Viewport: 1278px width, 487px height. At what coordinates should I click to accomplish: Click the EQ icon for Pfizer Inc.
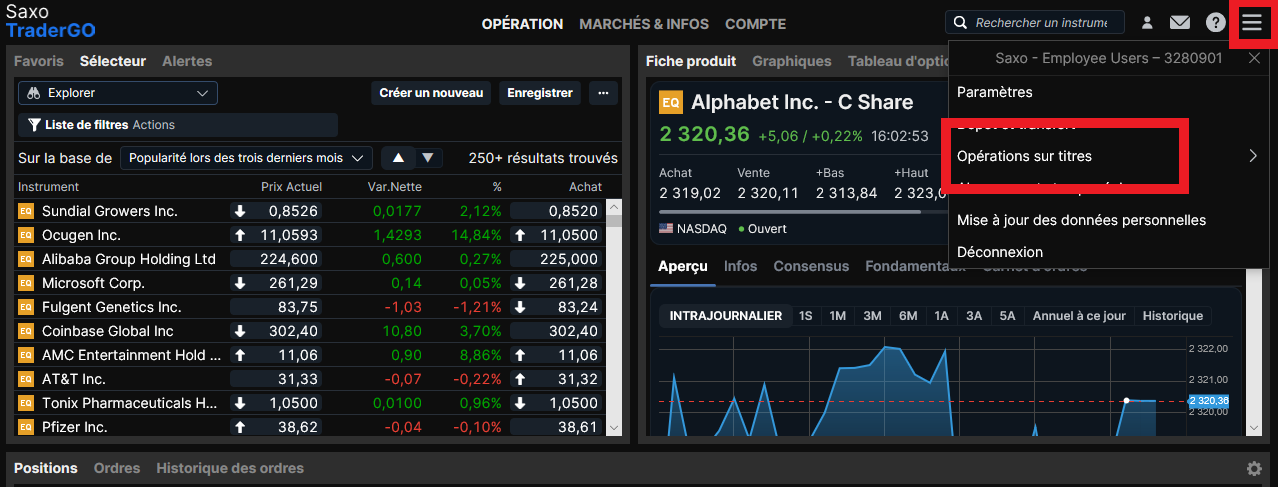(26, 427)
